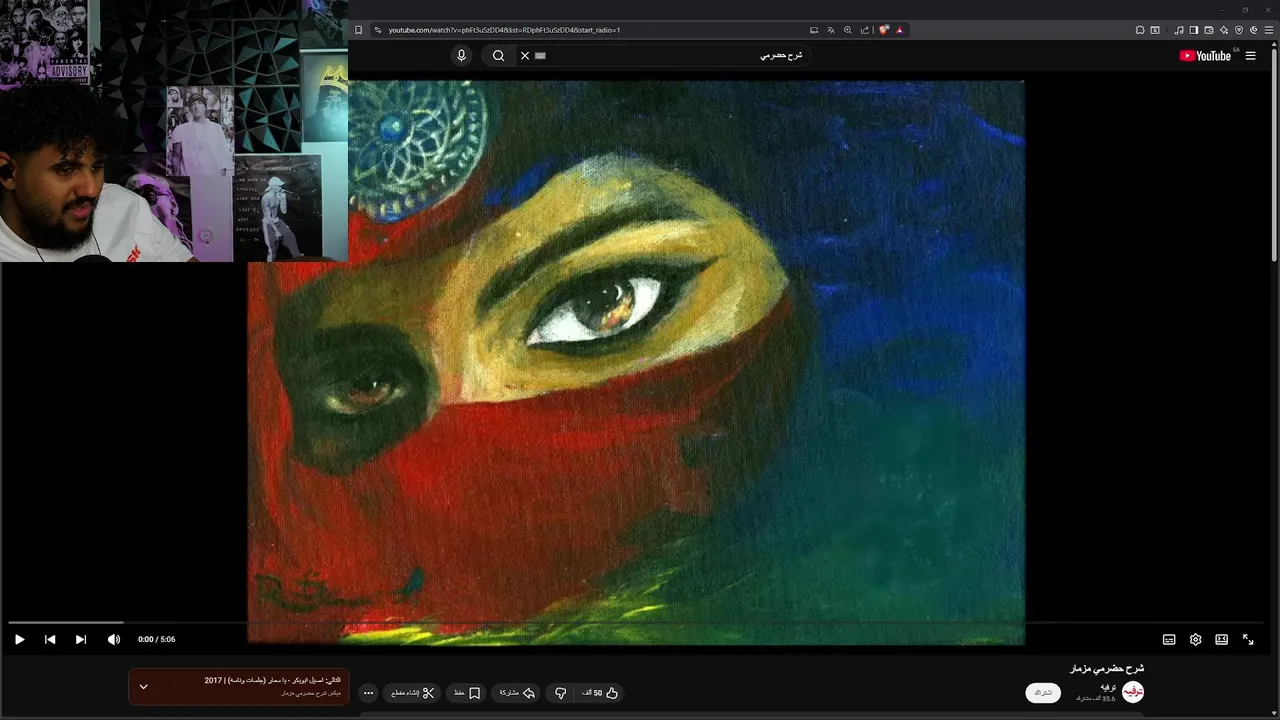Share the video via مشاركة button

[517, 693]
